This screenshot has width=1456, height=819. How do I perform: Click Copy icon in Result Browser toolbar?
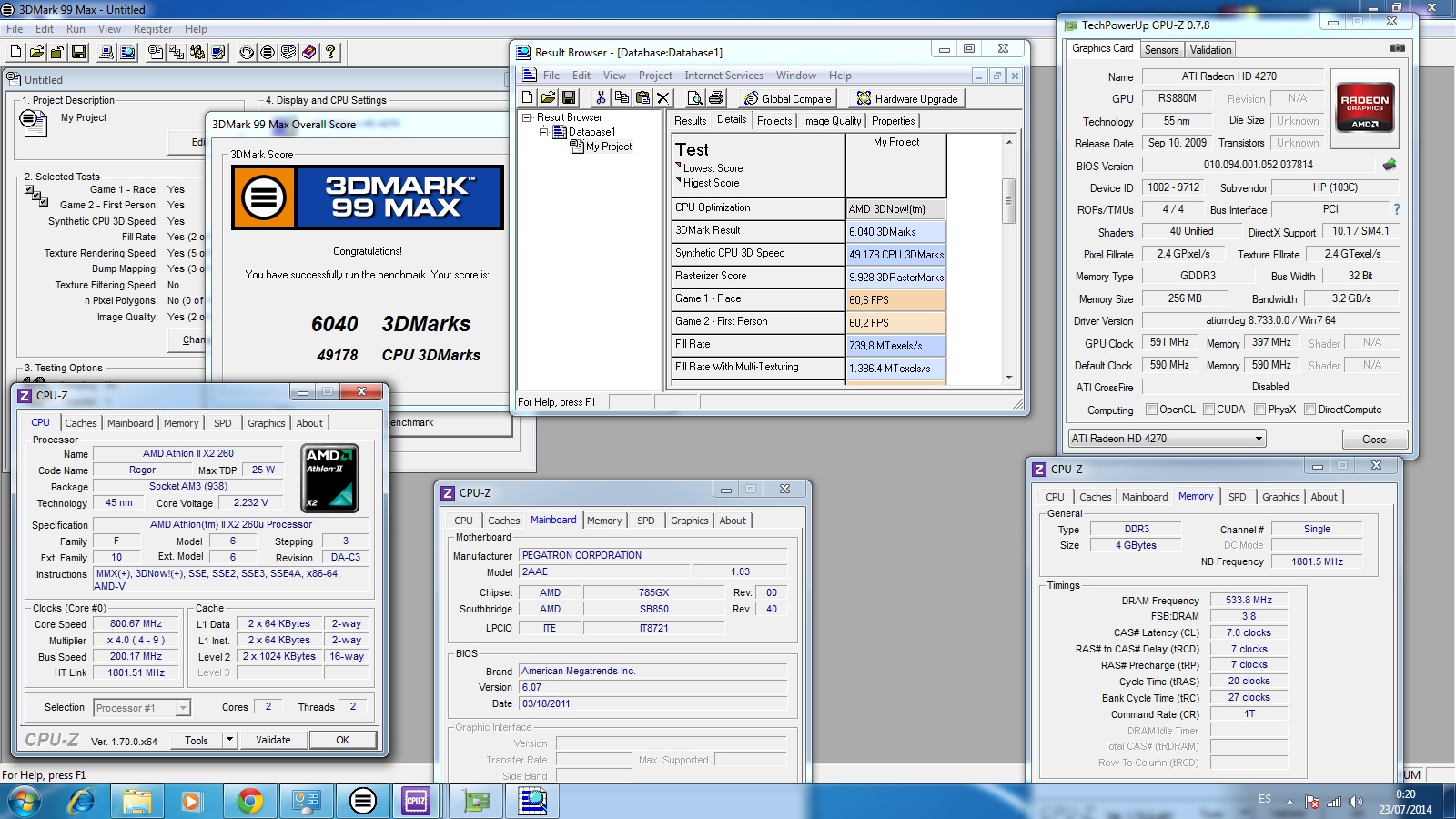coord(622,97)
